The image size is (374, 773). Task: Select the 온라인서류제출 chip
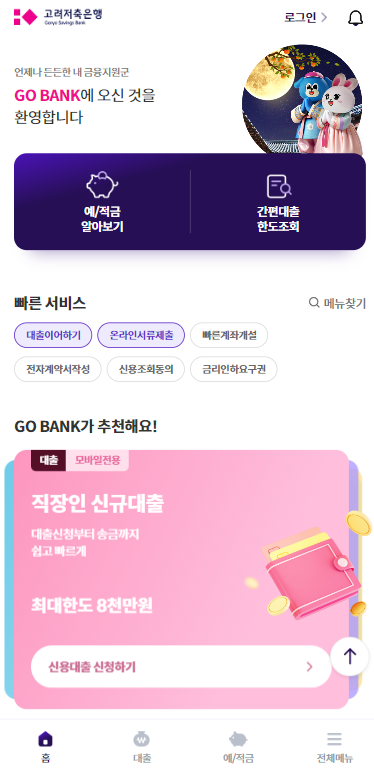[141, 335]
